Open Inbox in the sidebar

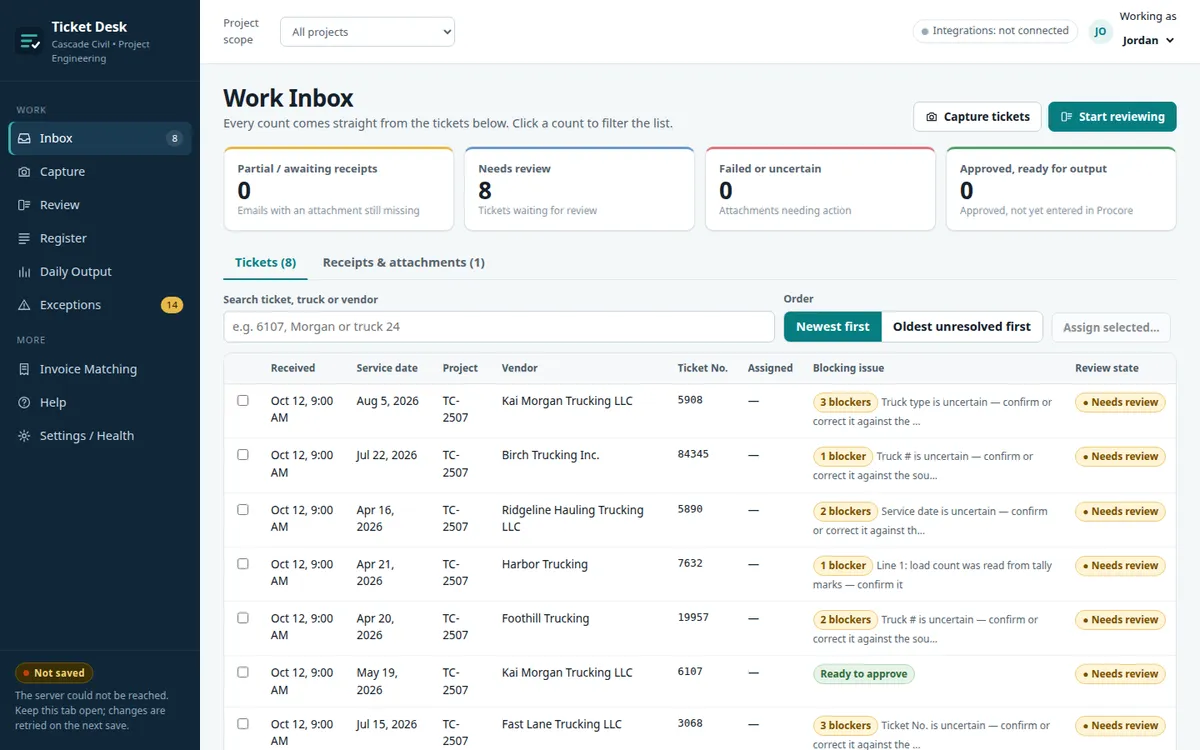tap(100, 138)
